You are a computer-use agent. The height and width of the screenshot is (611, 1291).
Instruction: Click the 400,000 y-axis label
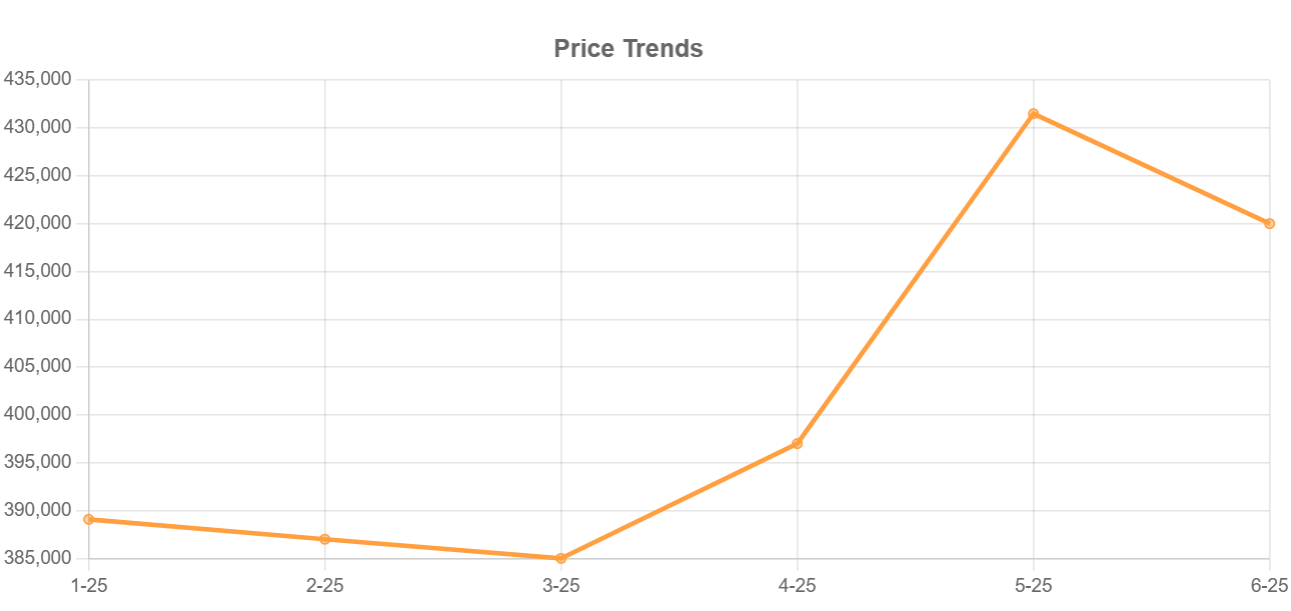37,415
